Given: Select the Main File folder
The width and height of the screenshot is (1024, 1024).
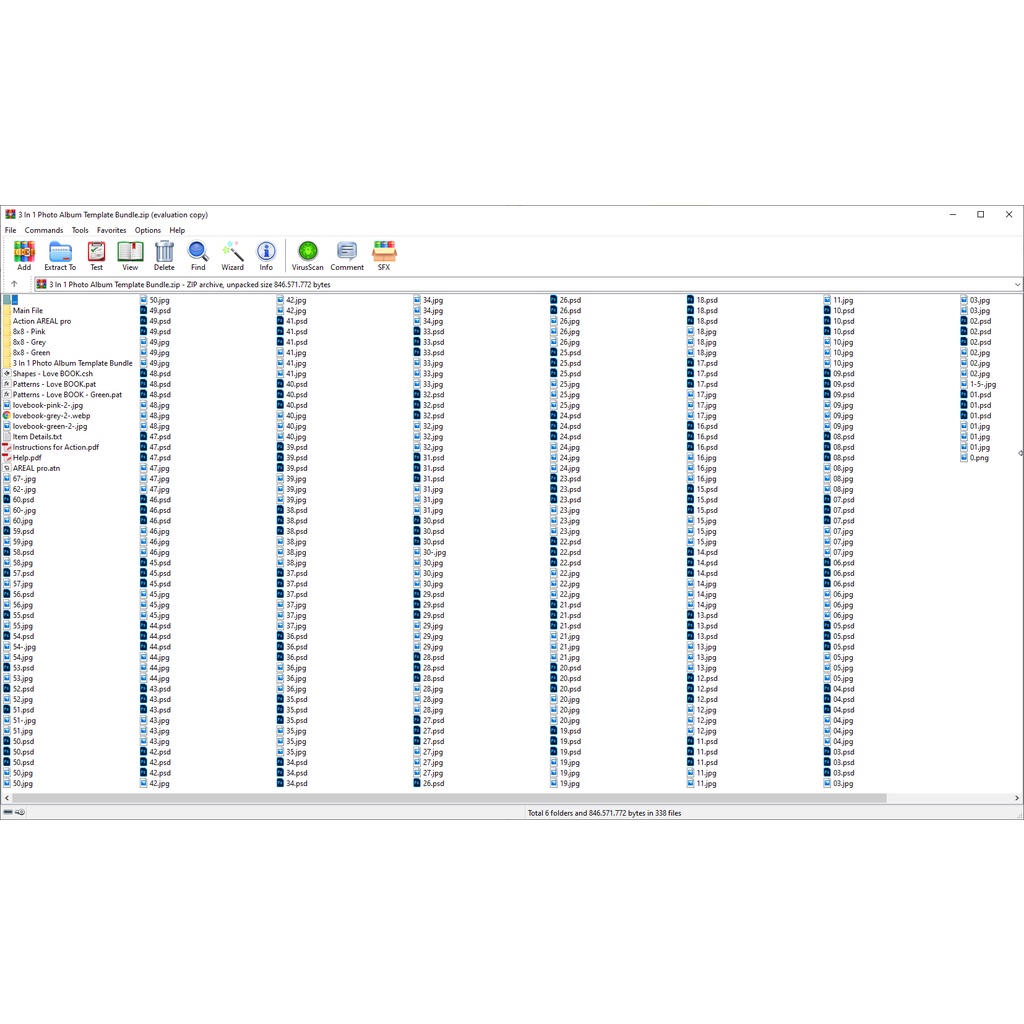Looking at the screenshot, I should 28,311.
